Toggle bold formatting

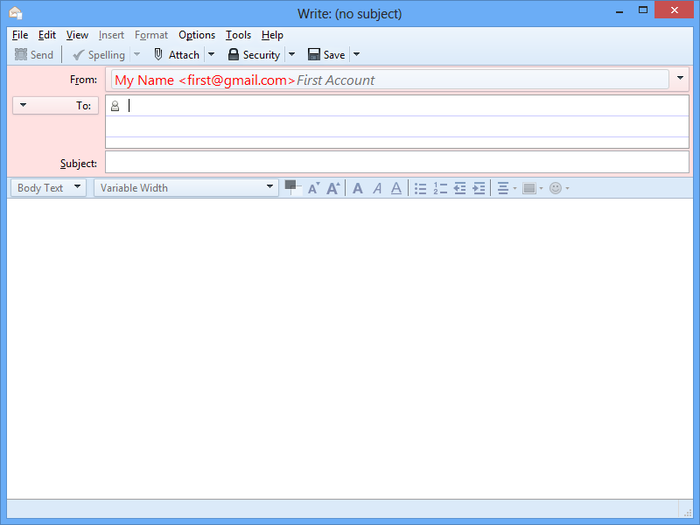[x=358, y=188]
